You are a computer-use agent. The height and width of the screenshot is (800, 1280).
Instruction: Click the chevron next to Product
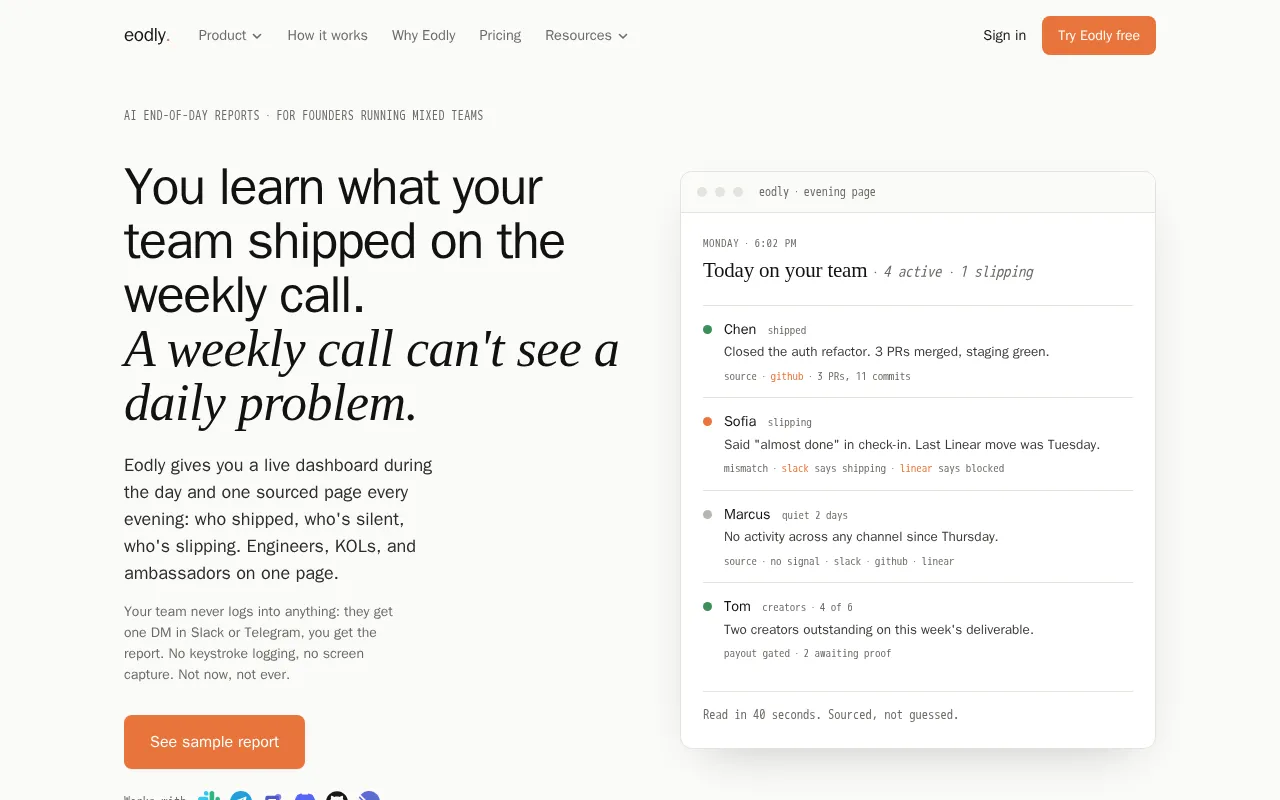(x=257, y=36)
